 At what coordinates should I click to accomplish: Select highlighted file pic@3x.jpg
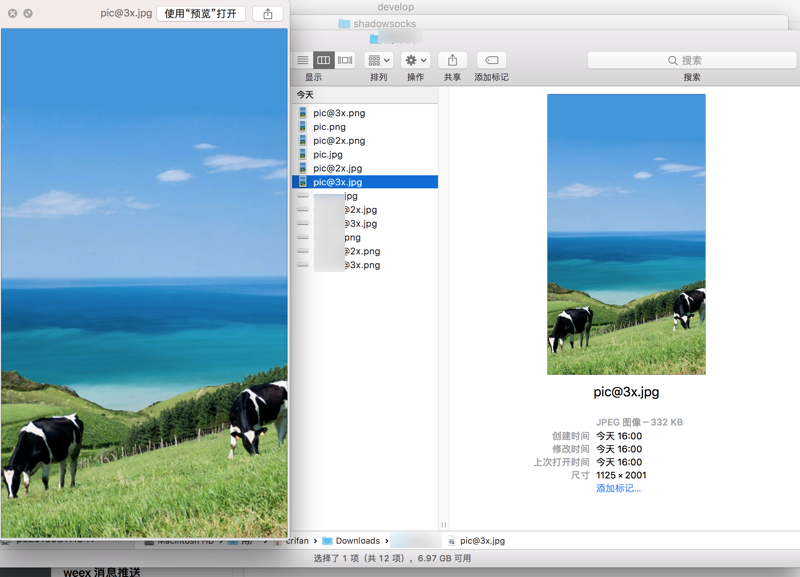365,182
